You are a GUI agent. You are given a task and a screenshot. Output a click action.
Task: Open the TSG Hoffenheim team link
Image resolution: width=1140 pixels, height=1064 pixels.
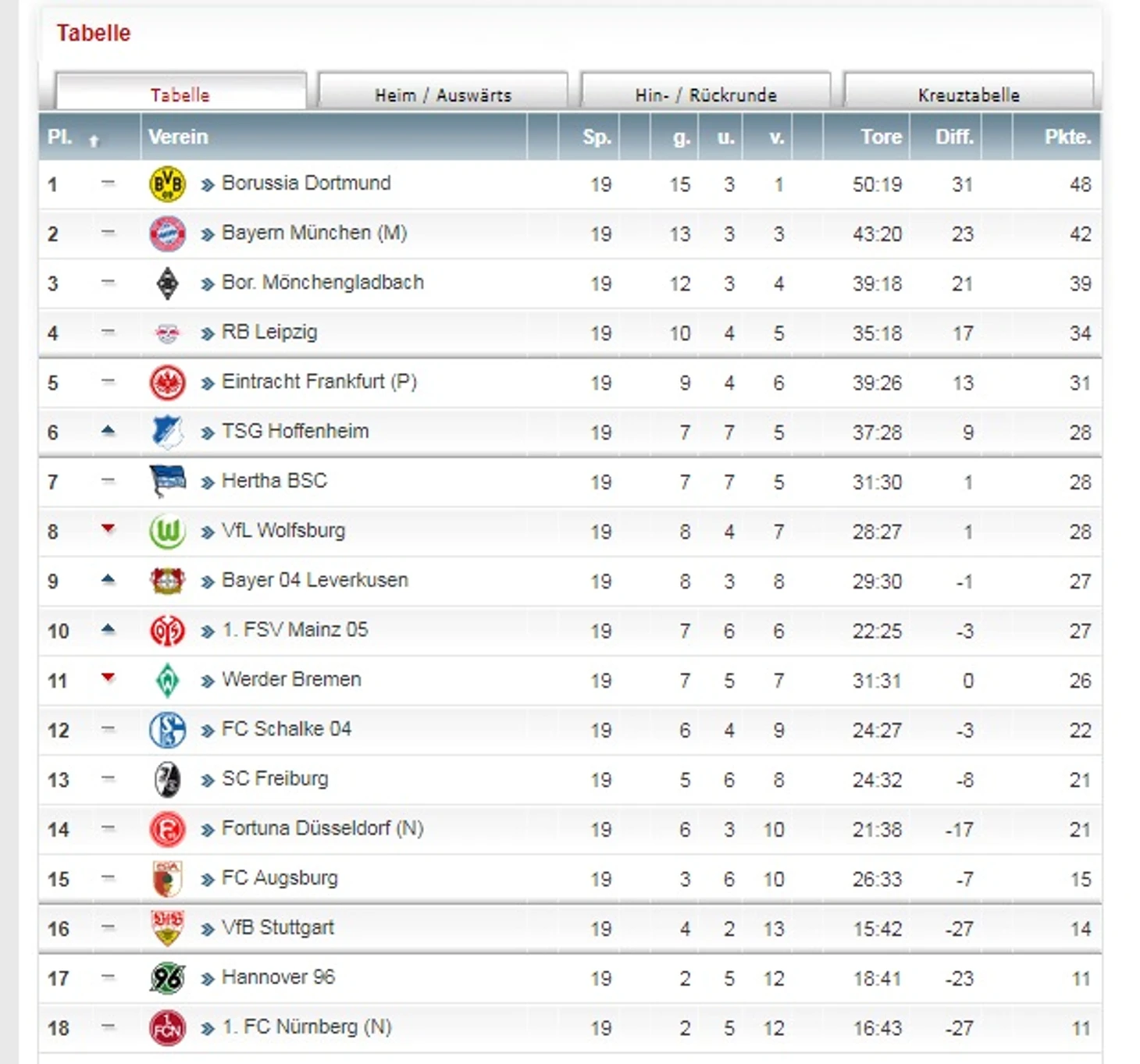pyautogui.click(x=295, y=431)
